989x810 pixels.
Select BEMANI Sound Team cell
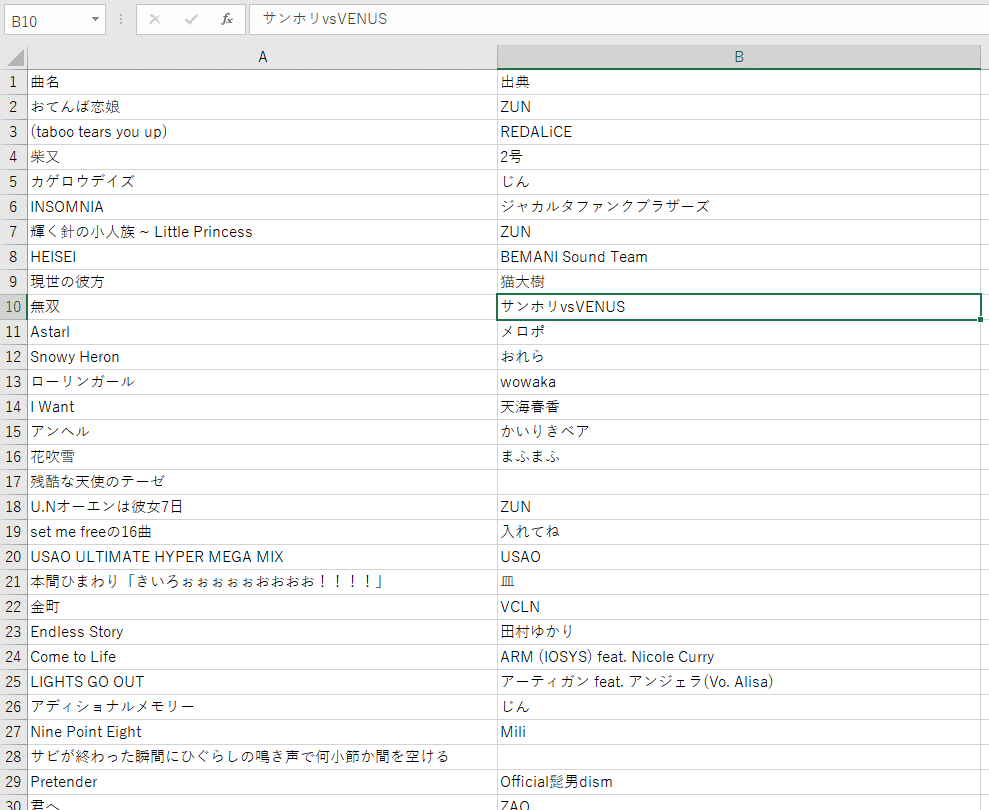pos(739,257)
